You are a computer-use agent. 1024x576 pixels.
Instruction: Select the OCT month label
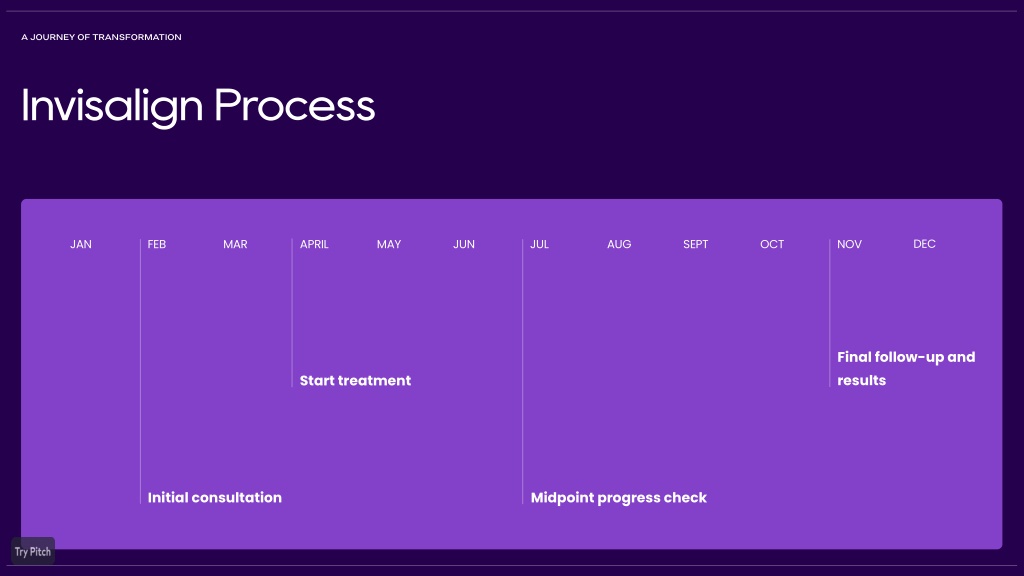(x=772, y=244)
